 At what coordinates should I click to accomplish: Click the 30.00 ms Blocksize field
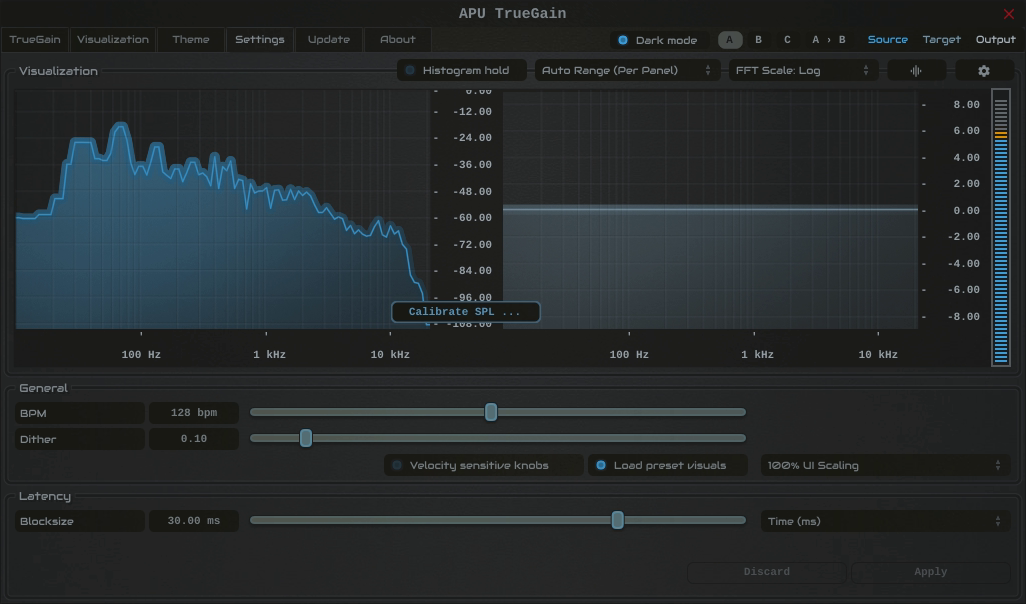coord(194,522)
